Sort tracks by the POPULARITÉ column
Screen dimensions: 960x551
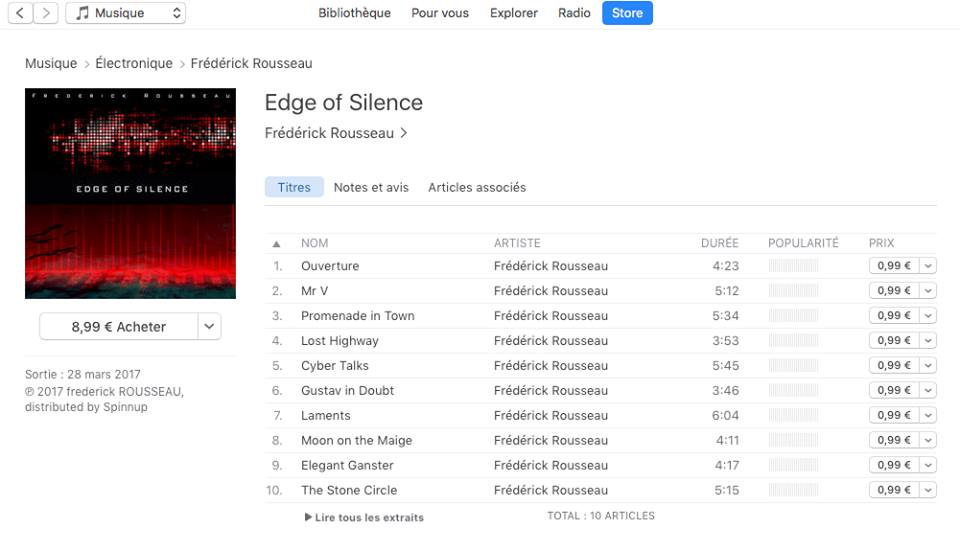pos(803,243)
